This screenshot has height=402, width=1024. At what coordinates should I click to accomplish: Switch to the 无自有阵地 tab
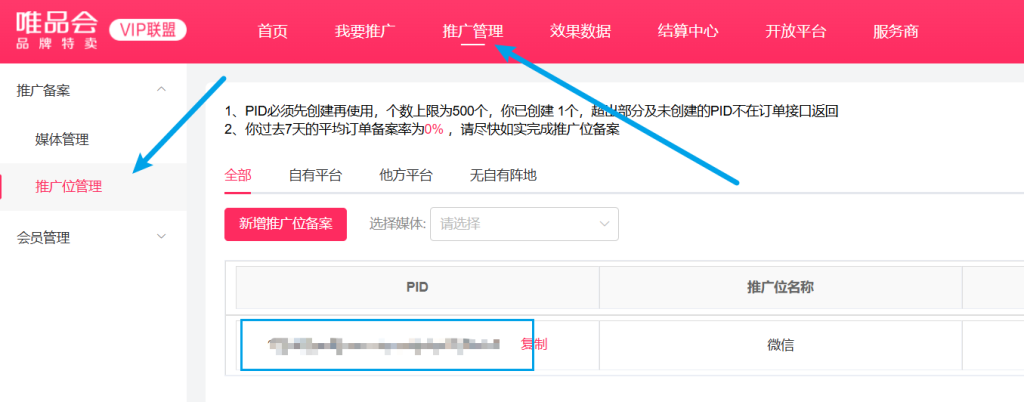503,175
